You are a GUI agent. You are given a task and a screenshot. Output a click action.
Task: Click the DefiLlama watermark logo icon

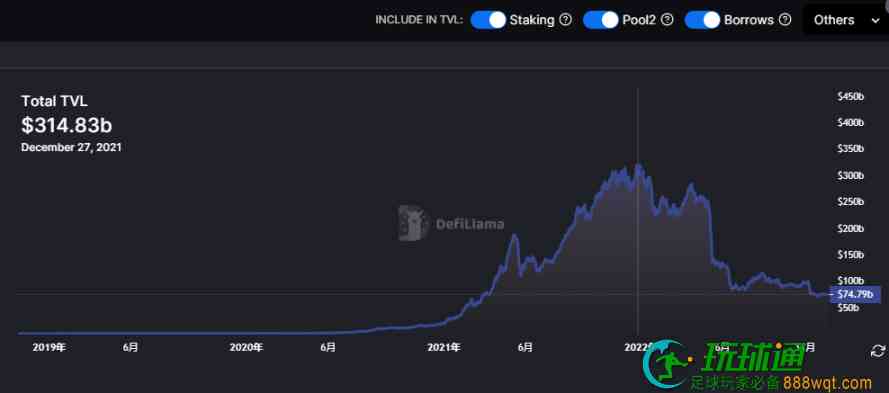[x=413, y=223]
